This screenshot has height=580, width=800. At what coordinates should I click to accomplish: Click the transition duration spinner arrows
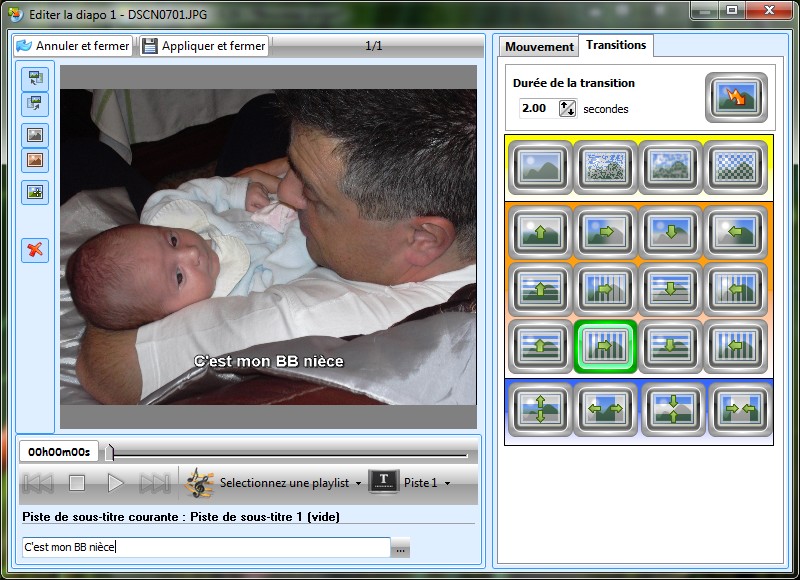(567, 108)
